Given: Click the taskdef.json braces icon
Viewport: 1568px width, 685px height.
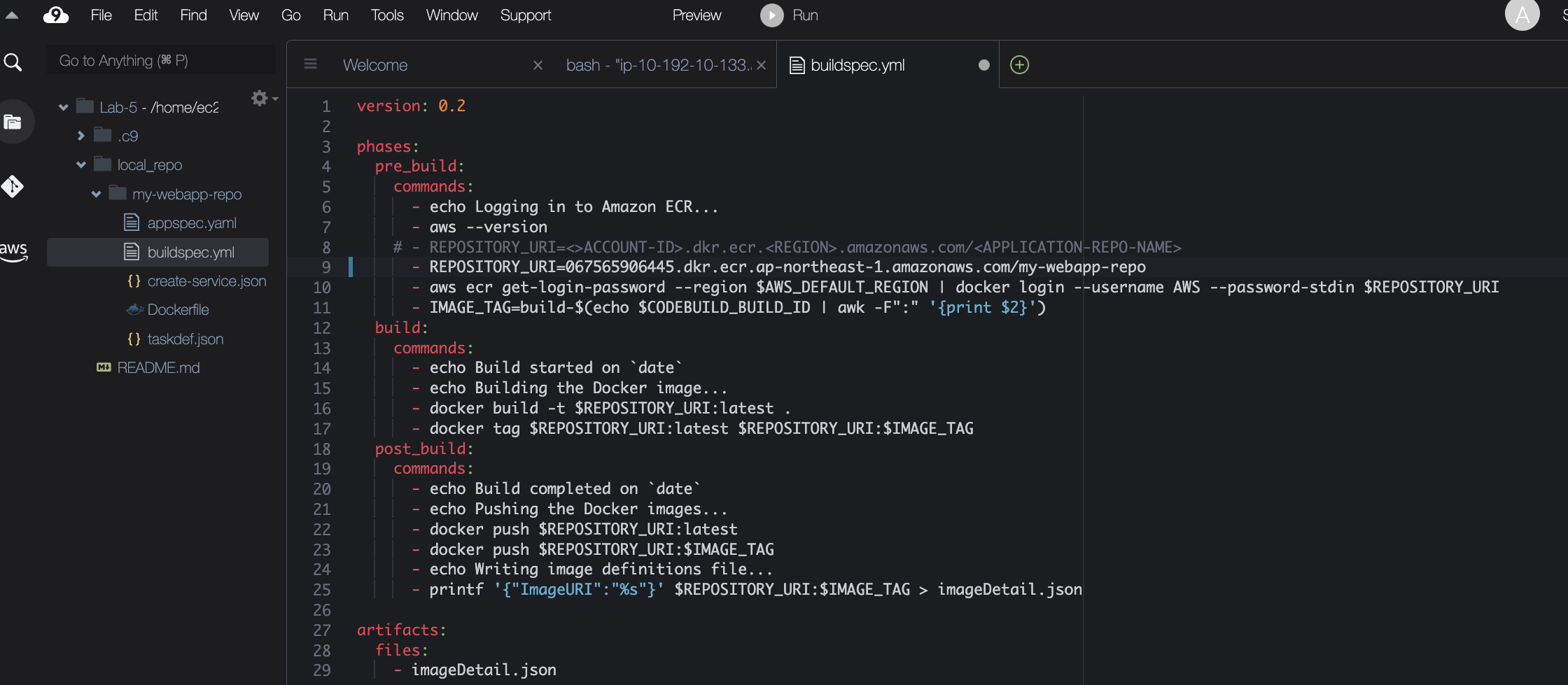Looking at the screenshot, I should 134,339.
